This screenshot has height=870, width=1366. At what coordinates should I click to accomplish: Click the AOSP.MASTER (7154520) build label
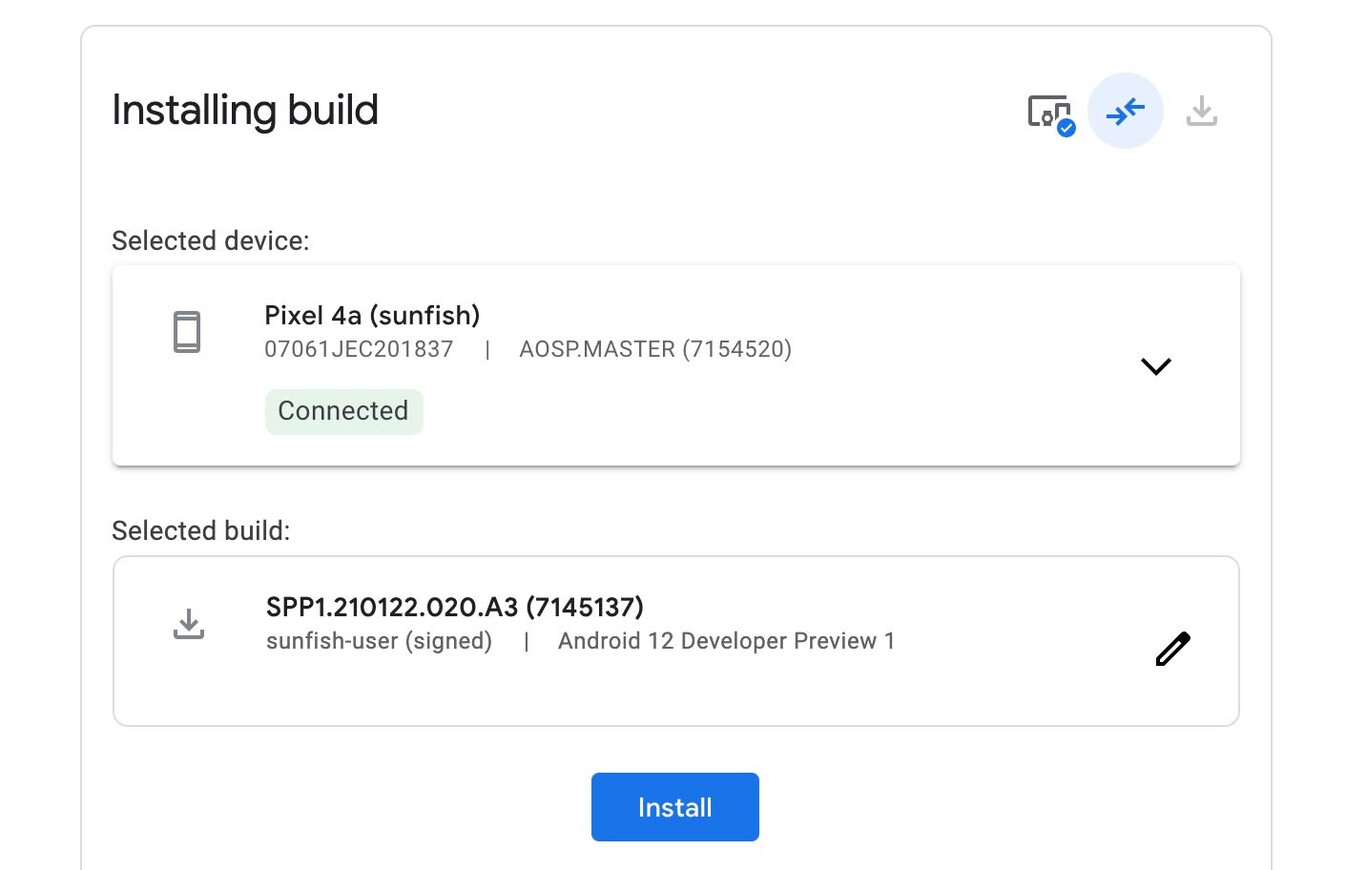click(655, 349)
